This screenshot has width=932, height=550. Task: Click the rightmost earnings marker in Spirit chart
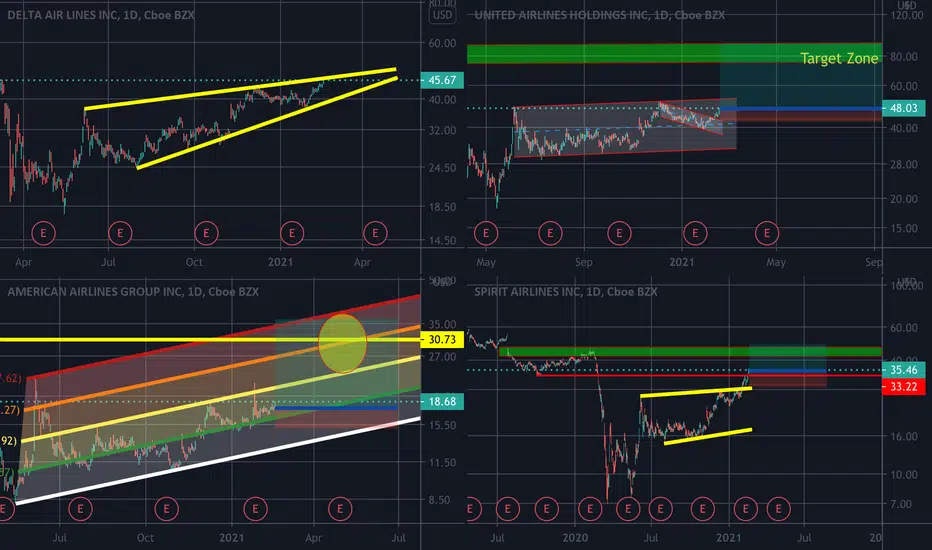(x=779, y=509)
